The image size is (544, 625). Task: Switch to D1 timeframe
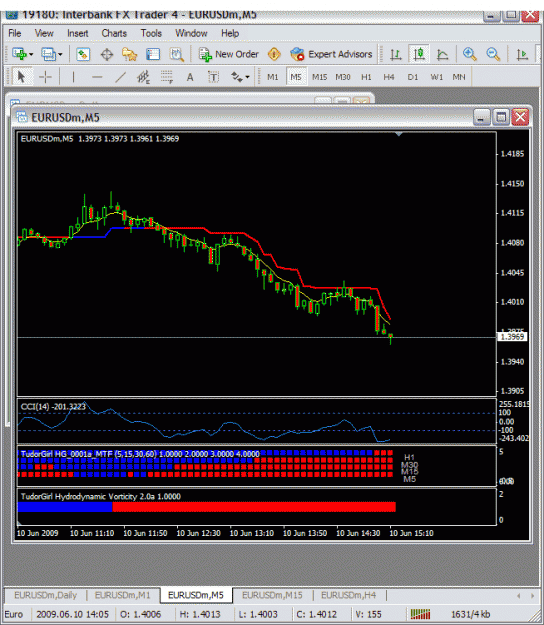pyautogui.click(x=413, y=77)
